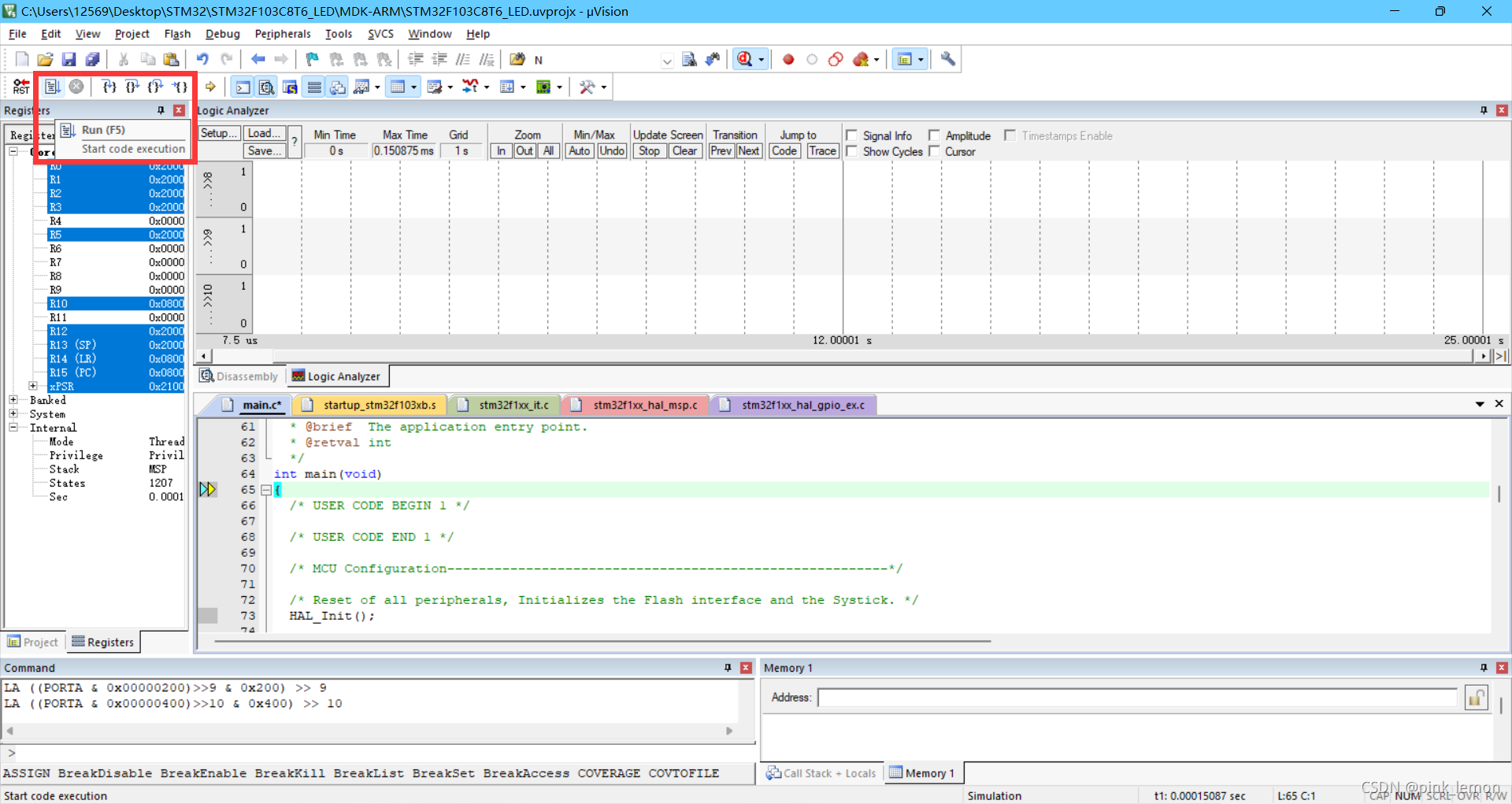Screen dimensions: 1512x804
Task: Expand the xPSR register node
Action: click(x=33, y=386)
